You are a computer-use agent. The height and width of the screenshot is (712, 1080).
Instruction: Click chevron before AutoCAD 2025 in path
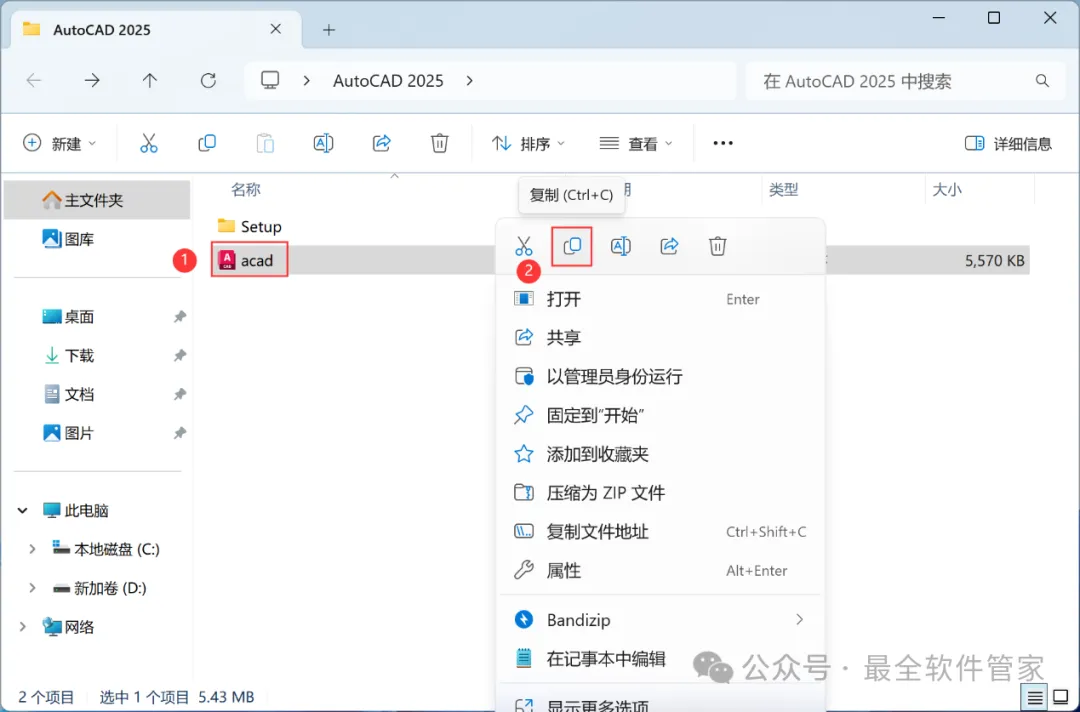coord(307,81)
